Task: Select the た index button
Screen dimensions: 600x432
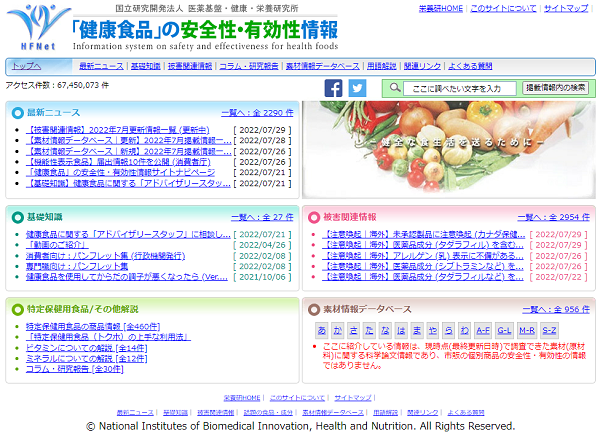Action: [x=369, y=330]
